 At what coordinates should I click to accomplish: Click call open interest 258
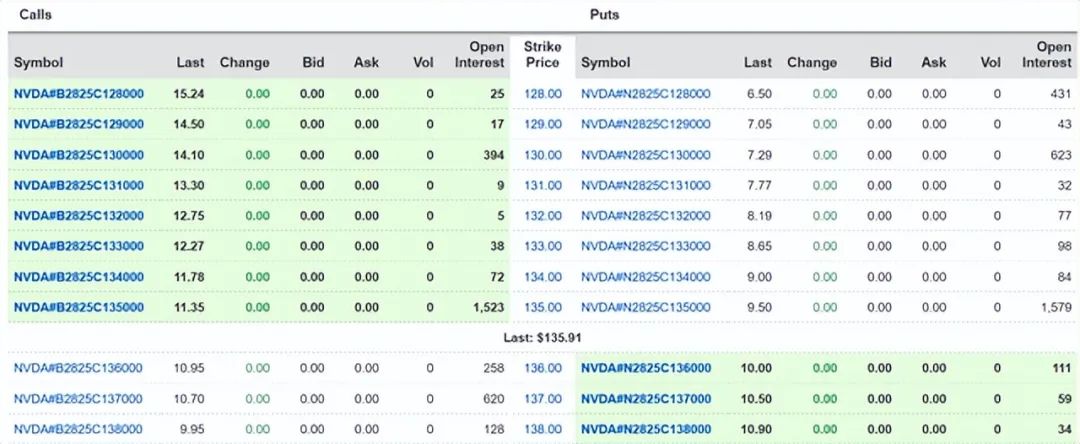pyautogui.click(x=494, y=368)
